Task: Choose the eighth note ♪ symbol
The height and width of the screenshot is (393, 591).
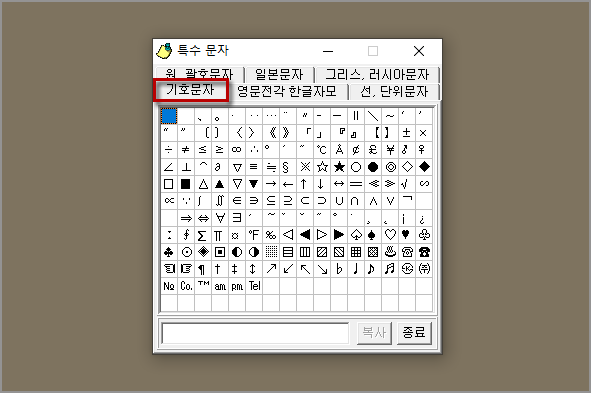Action: click(373, 269)
